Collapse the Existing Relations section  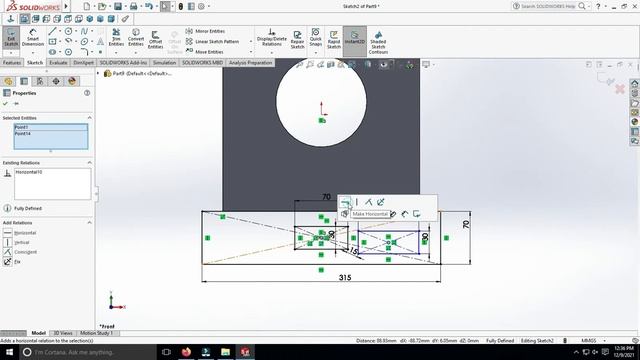[89, 163]
